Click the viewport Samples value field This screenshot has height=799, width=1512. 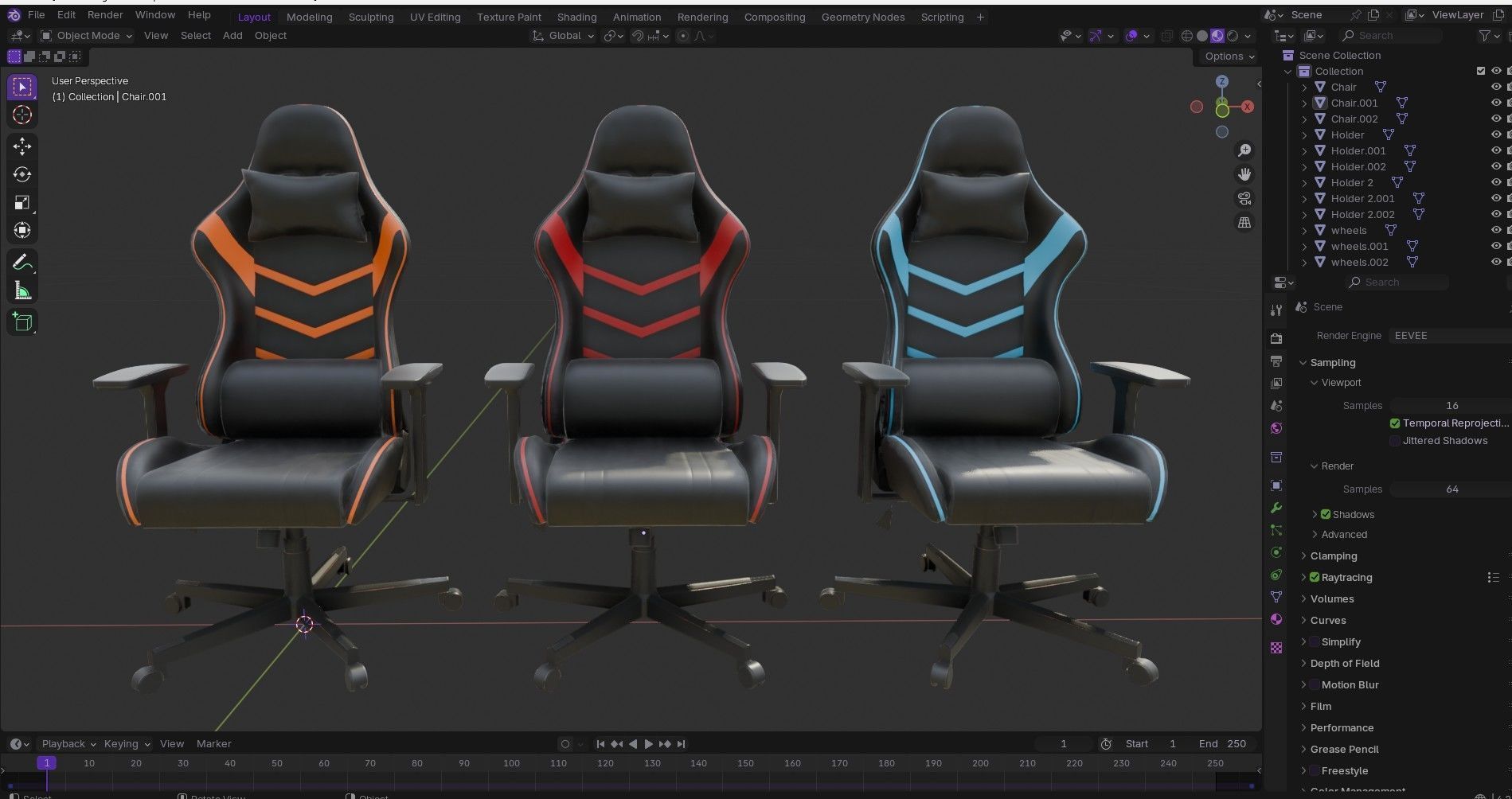click(x=1451, y=406)
